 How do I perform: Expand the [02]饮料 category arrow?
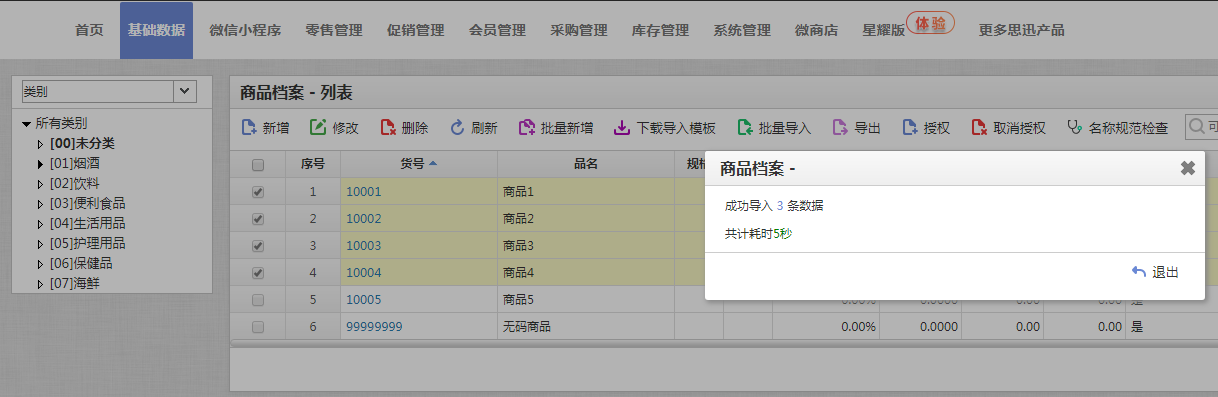41,184
